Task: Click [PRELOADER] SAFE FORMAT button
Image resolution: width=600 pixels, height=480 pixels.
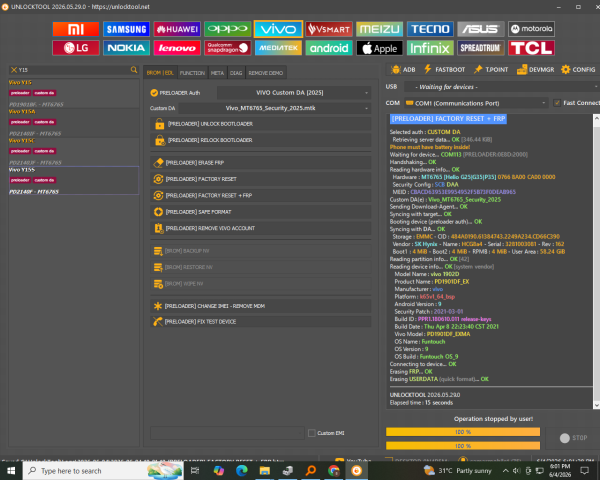Action: tap(261, 212)
